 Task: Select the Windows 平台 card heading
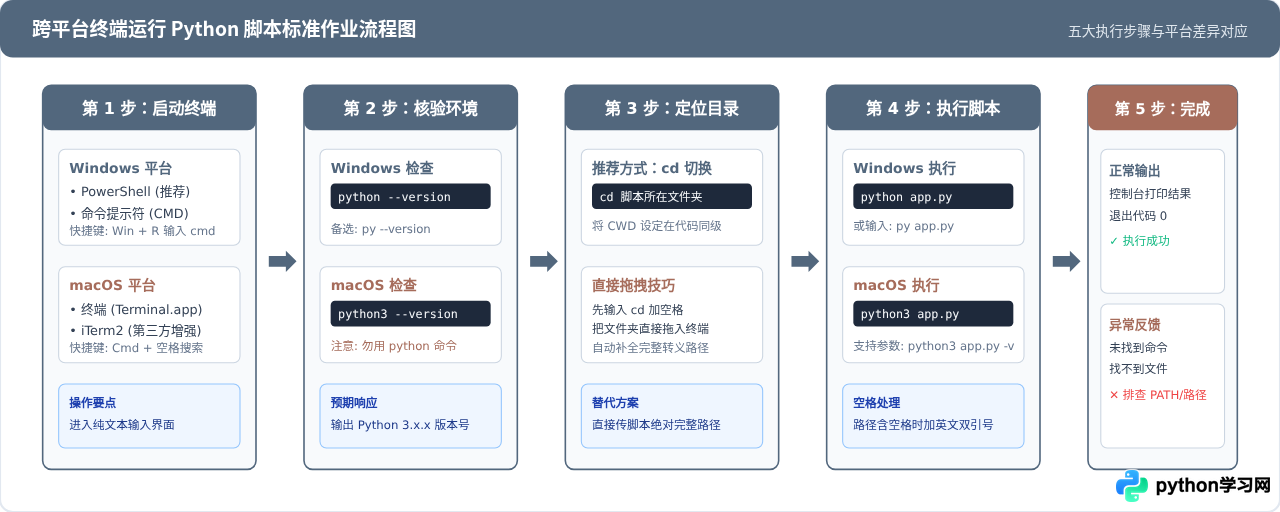120,168
